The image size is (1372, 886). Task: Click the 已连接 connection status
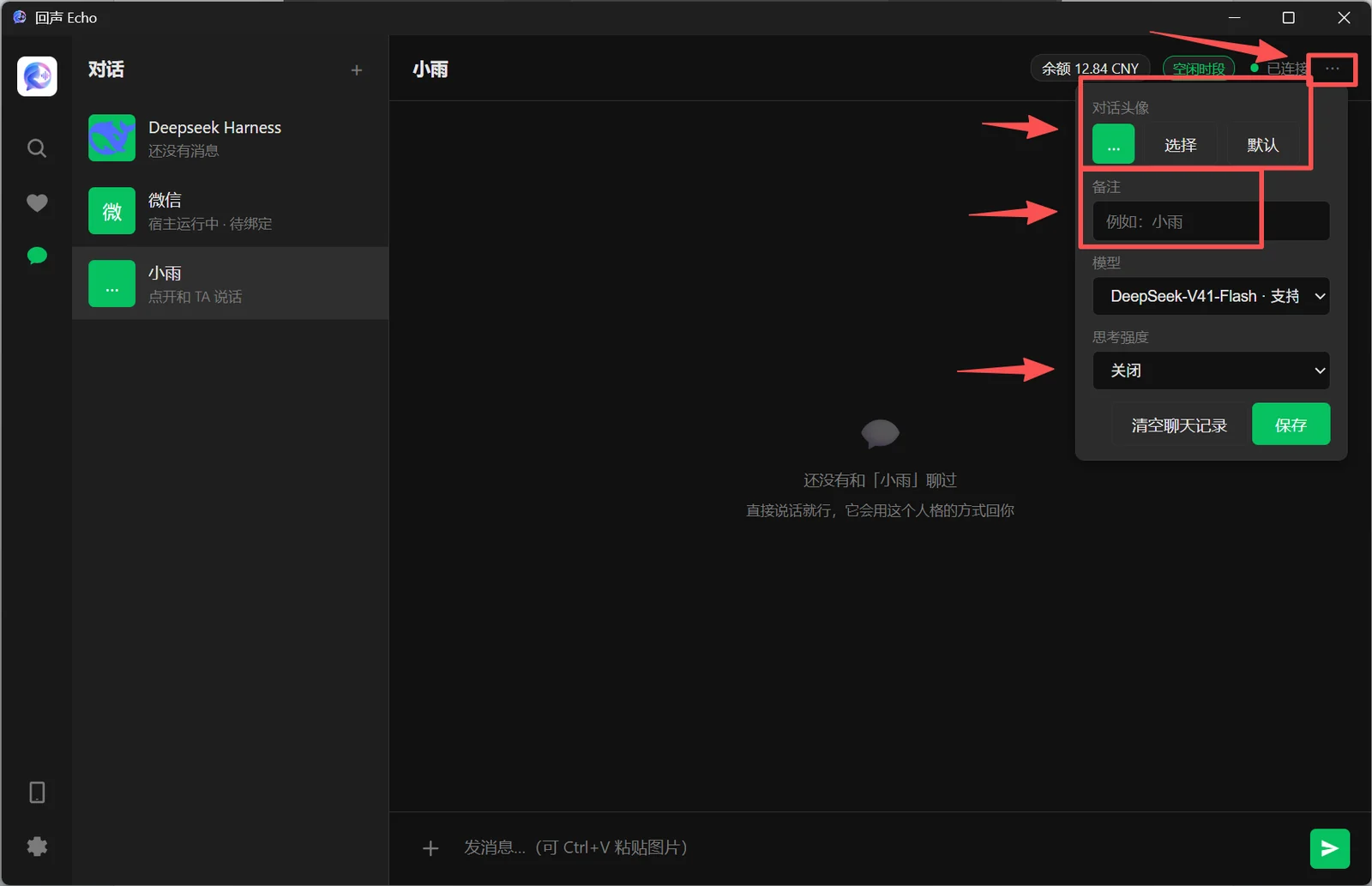[x=1278, y=69]
